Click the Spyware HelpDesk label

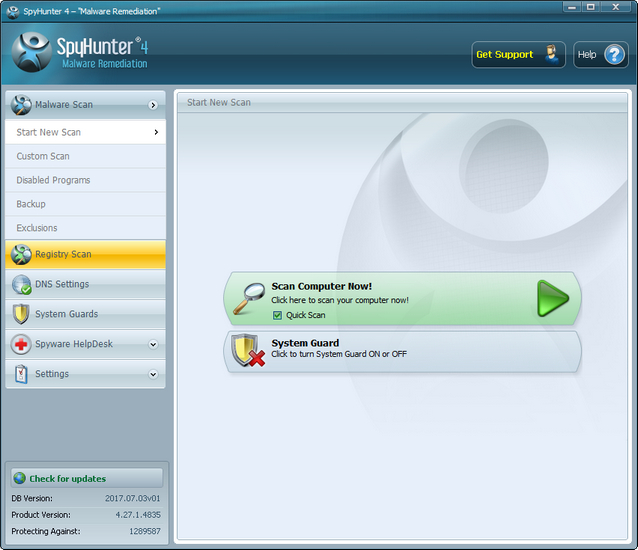point(74,344)
